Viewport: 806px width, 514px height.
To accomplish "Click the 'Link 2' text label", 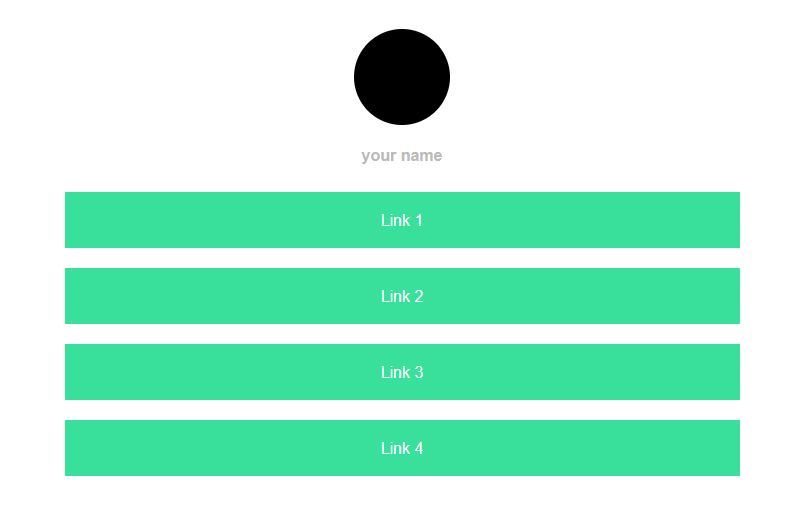I will pos(402,297).
